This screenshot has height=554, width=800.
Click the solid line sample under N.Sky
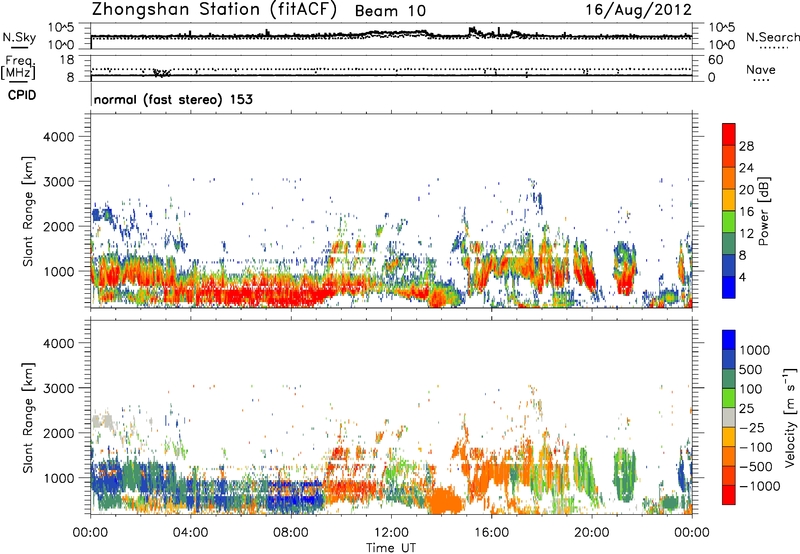(19, 47)
